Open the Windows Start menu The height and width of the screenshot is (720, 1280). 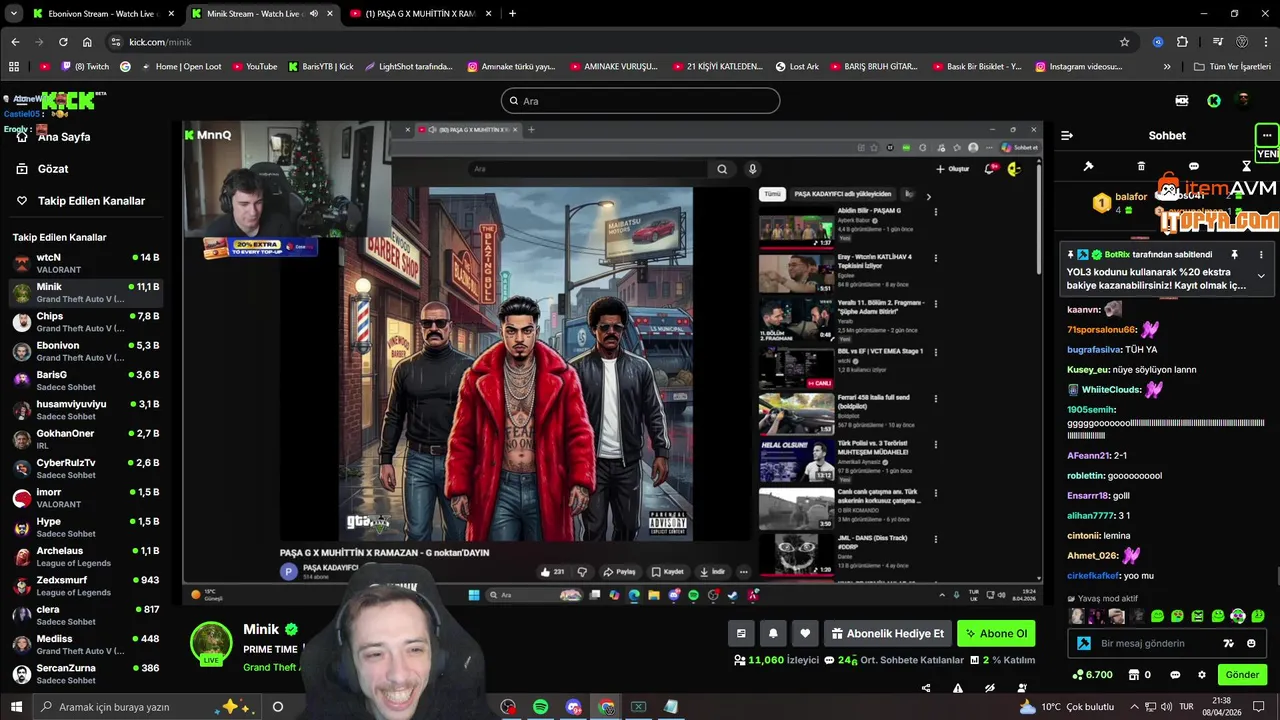[x=16, y=706]
